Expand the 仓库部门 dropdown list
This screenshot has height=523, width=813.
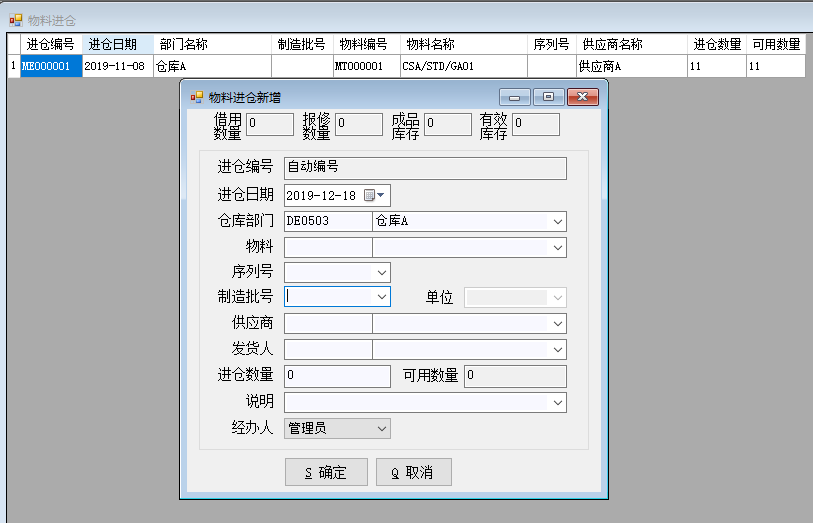click(557, 221)
